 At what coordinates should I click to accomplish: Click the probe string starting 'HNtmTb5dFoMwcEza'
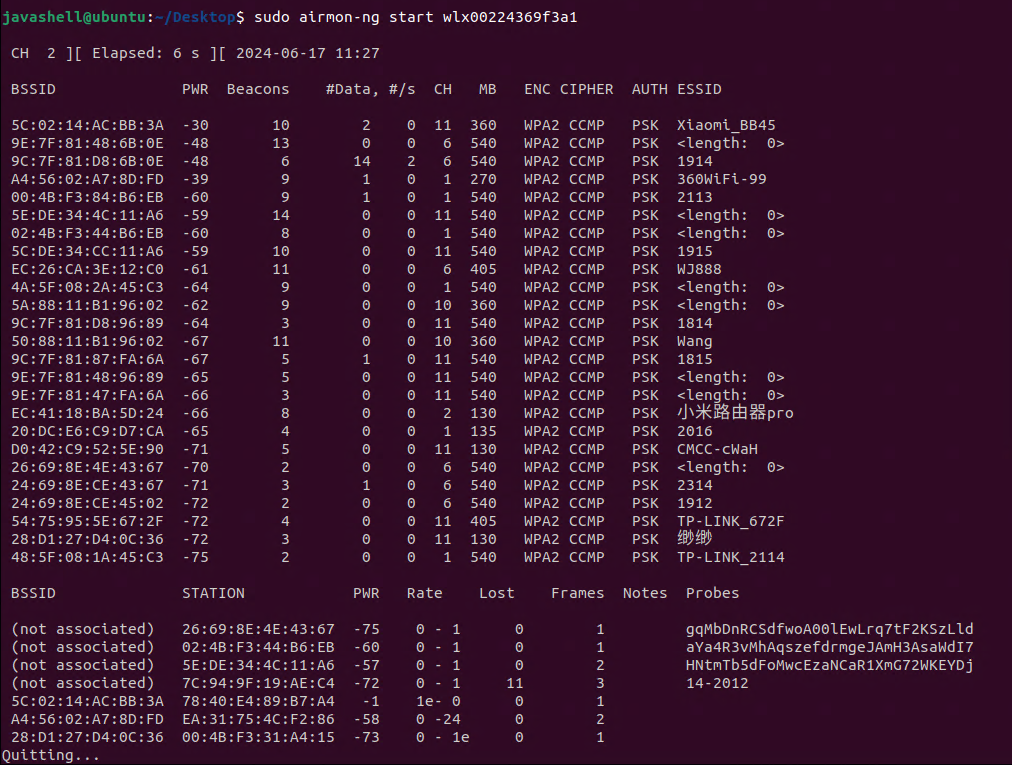(829, 666)
